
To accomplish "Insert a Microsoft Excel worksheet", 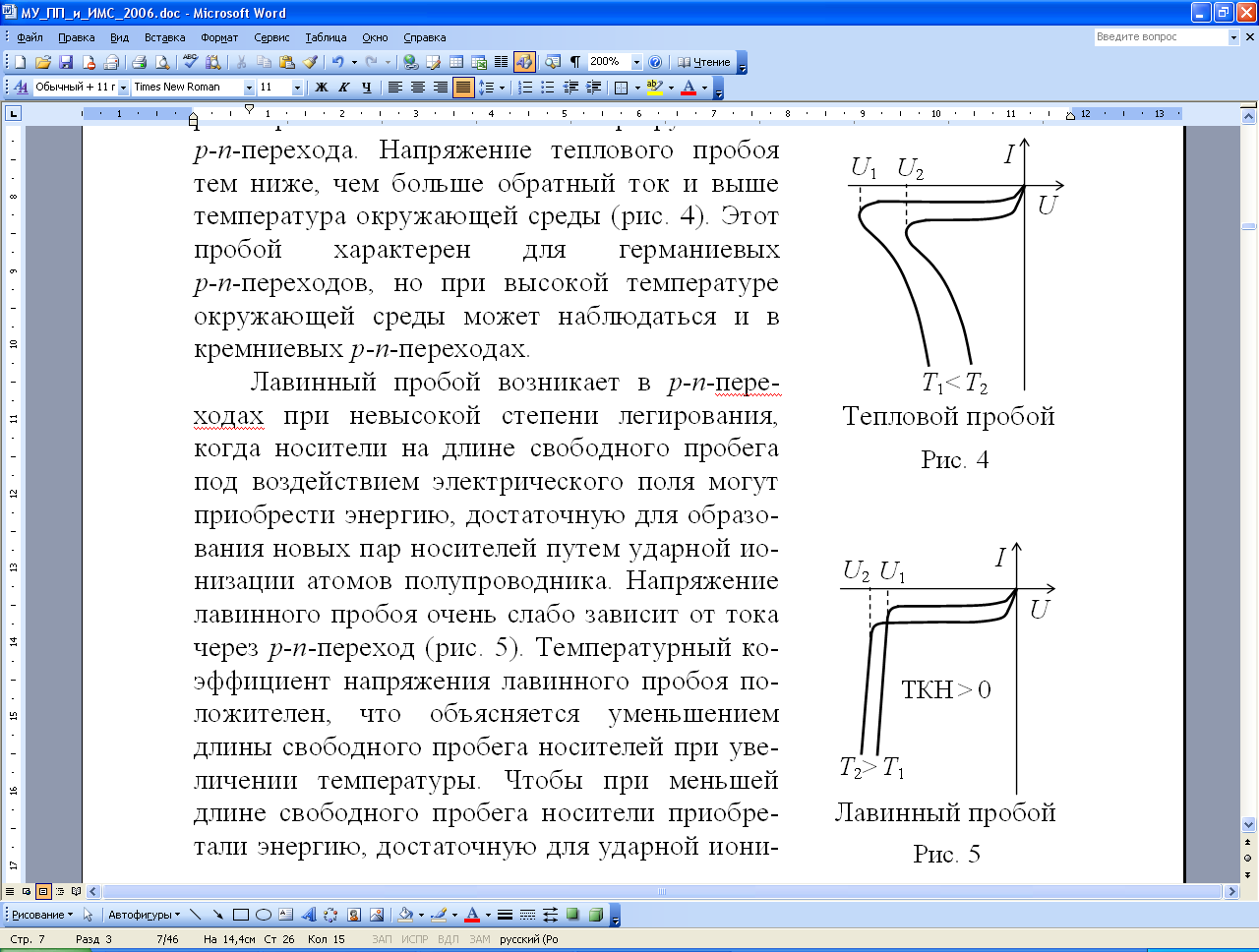I will coord(479,62).
